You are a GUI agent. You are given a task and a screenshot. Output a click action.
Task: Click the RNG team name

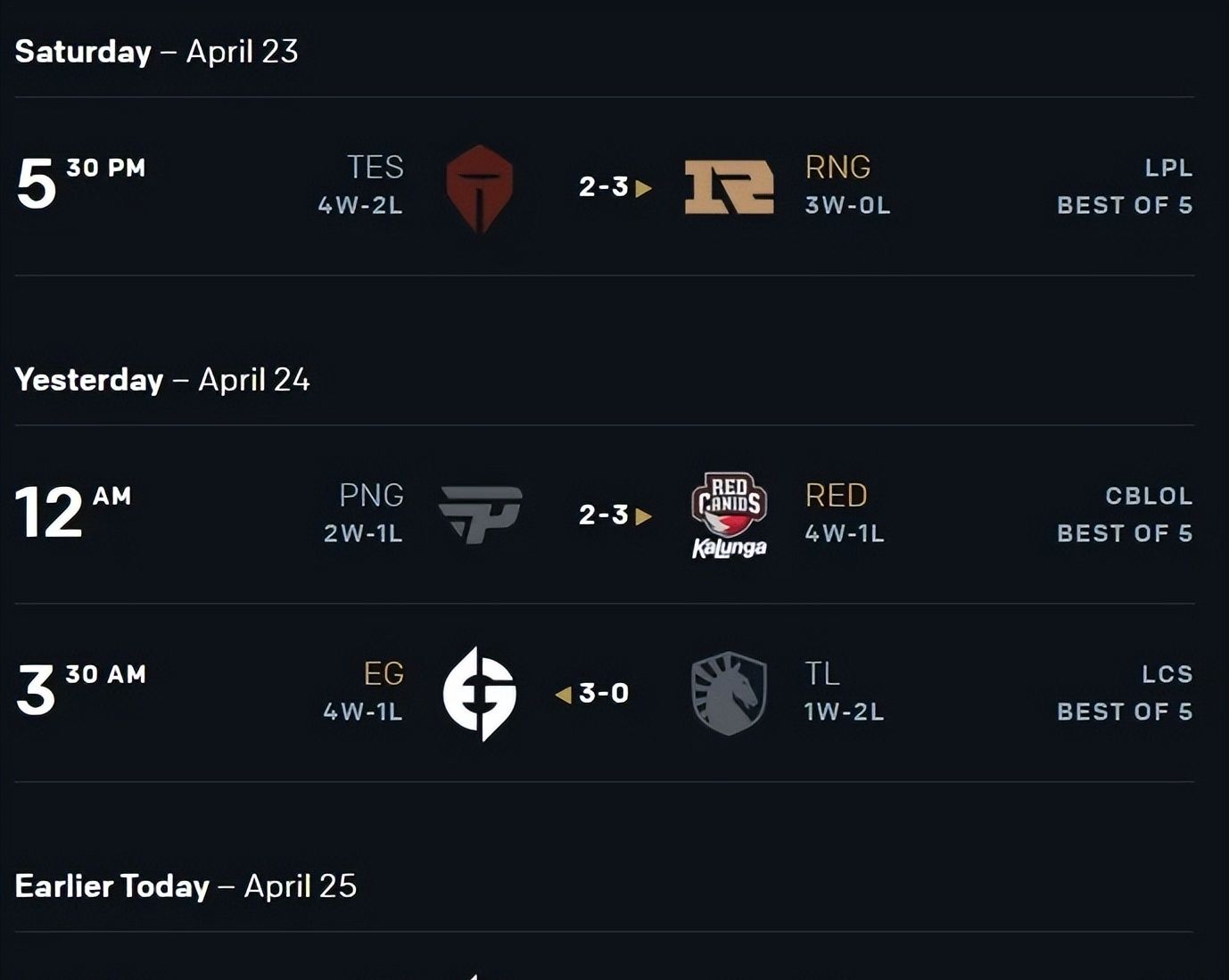[x=837, y=167]
